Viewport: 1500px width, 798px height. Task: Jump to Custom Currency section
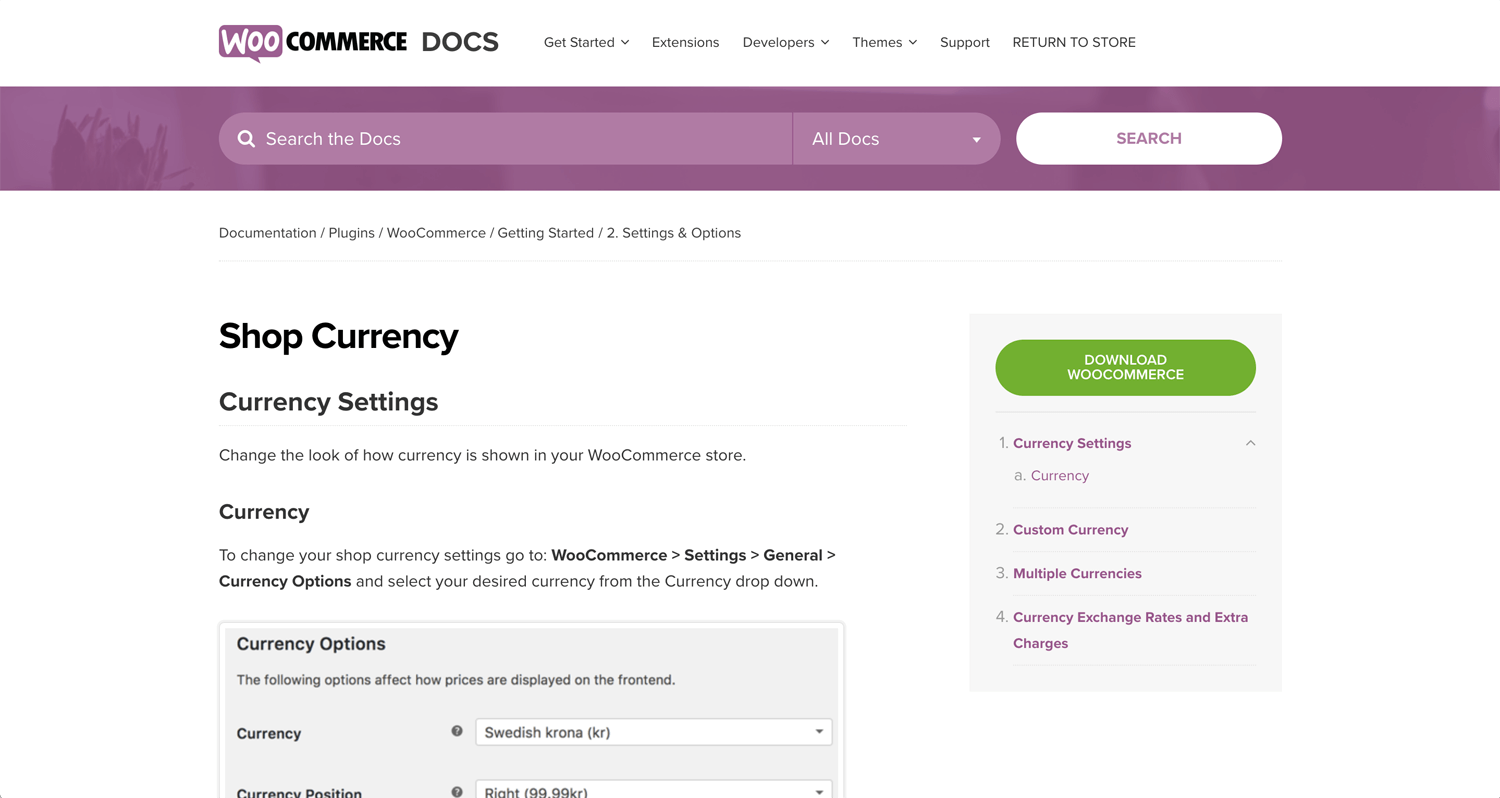pos(1070,530)
